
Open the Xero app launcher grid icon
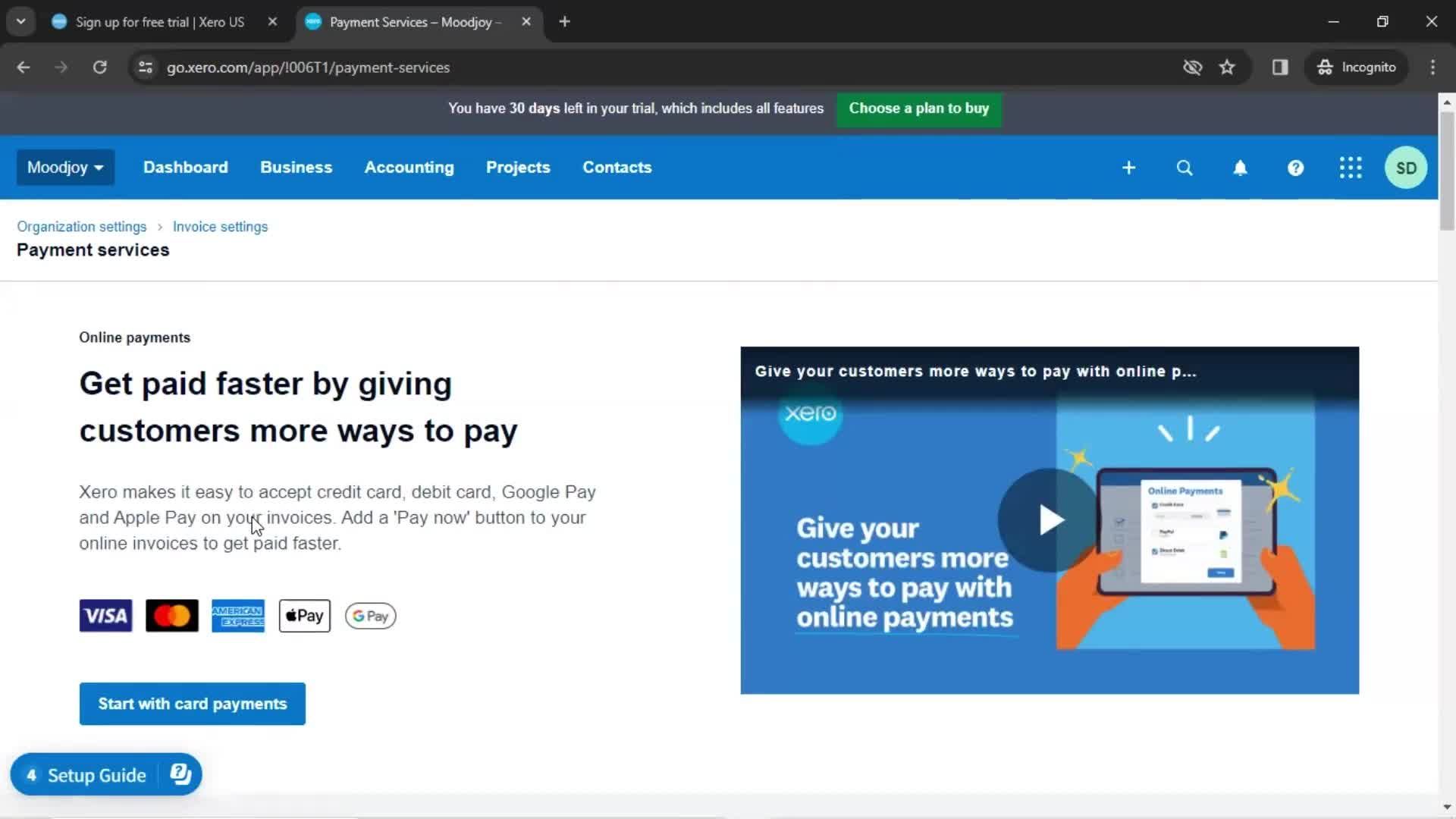[1351, 168]
